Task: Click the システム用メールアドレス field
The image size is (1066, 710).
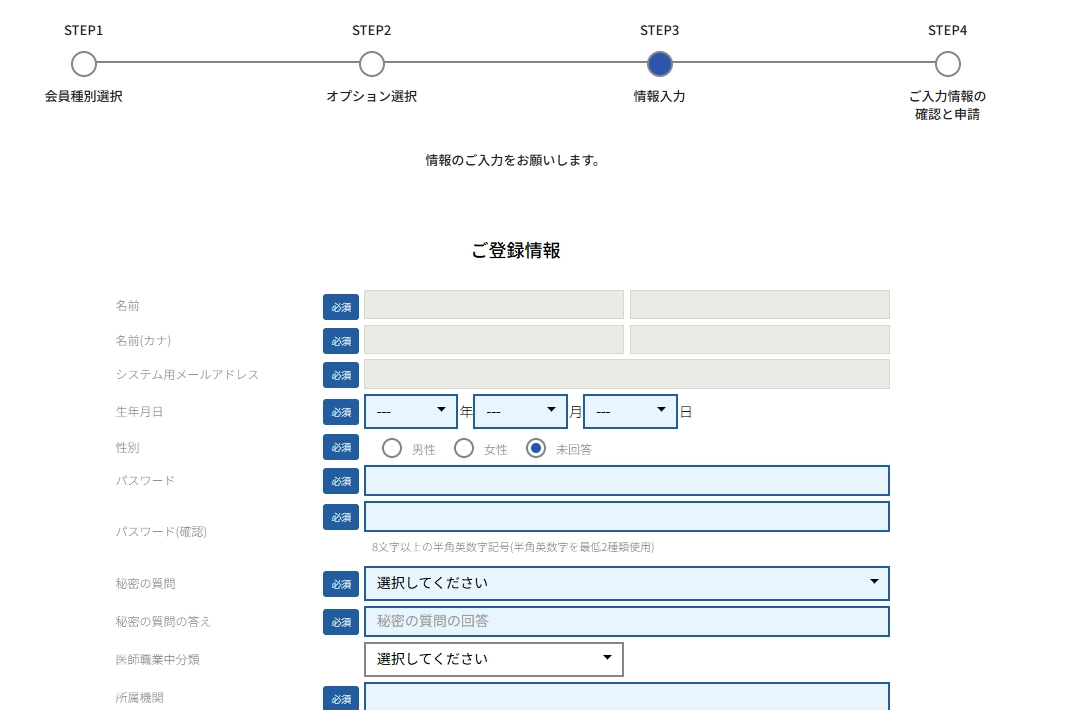Action: [626, 374]
